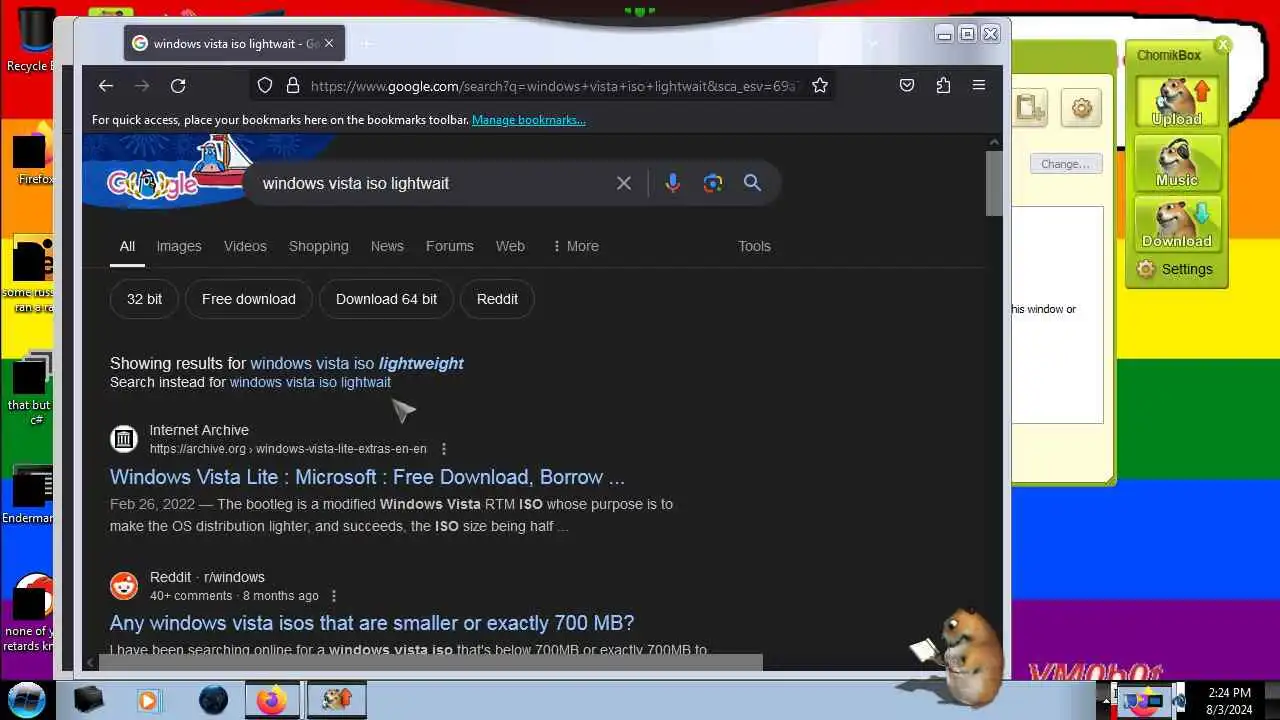
Task: Bookmark this page with star icon
Action: click(820, 86)
